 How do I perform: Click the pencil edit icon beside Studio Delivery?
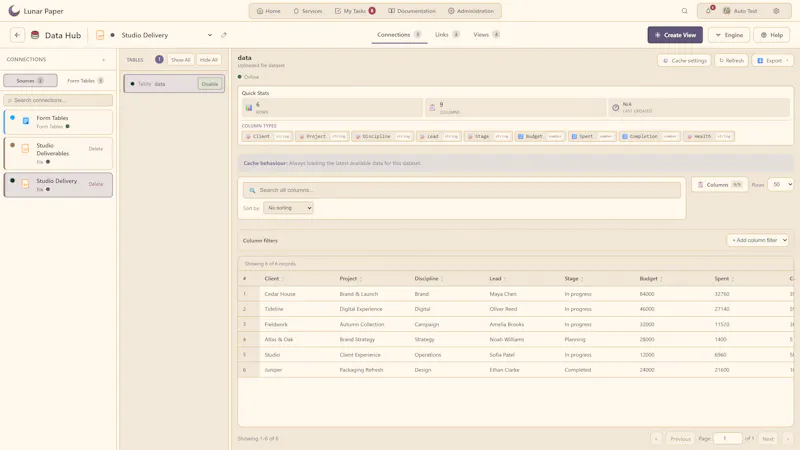pyautogui.click(x=223, y=35)
